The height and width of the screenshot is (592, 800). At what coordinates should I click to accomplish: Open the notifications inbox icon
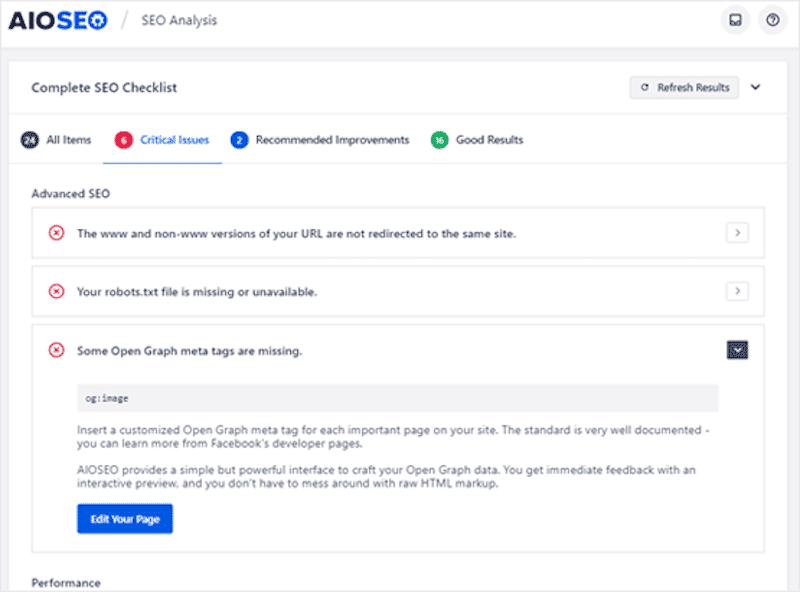(x=735, y=19)
